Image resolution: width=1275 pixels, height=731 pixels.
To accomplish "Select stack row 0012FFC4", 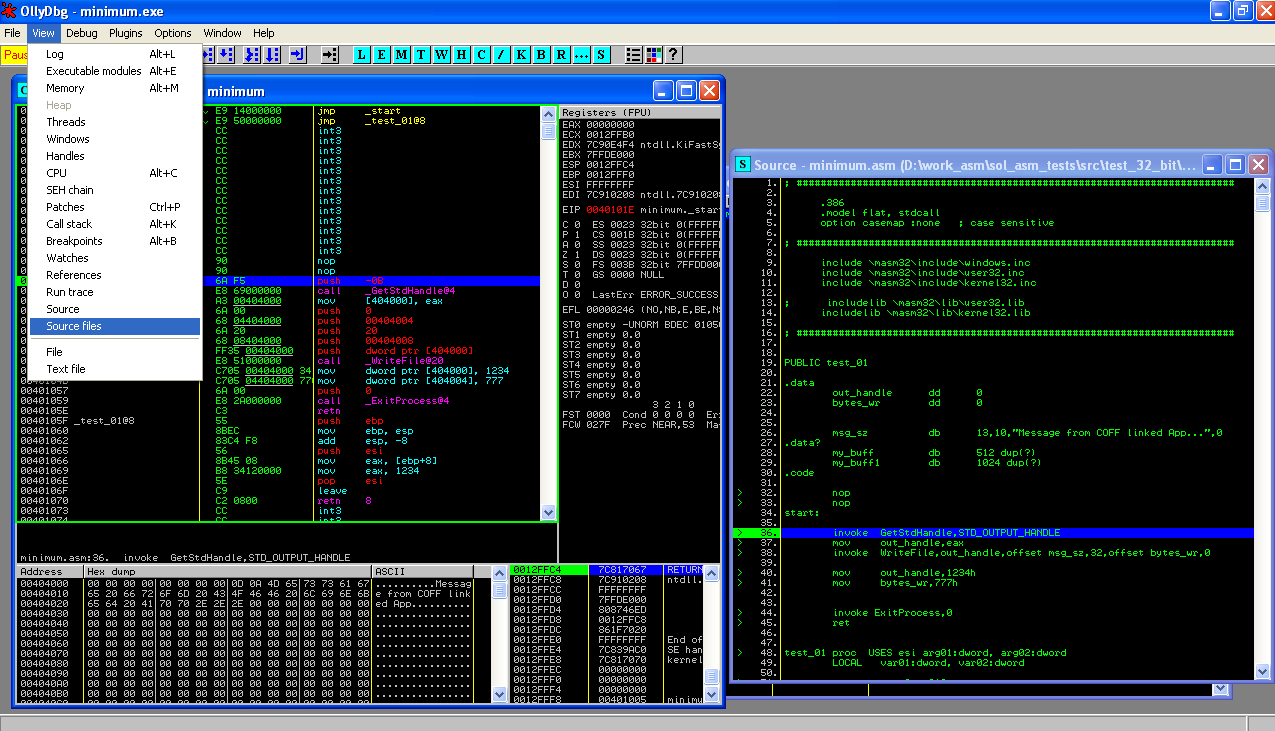I will click(606, 570).
